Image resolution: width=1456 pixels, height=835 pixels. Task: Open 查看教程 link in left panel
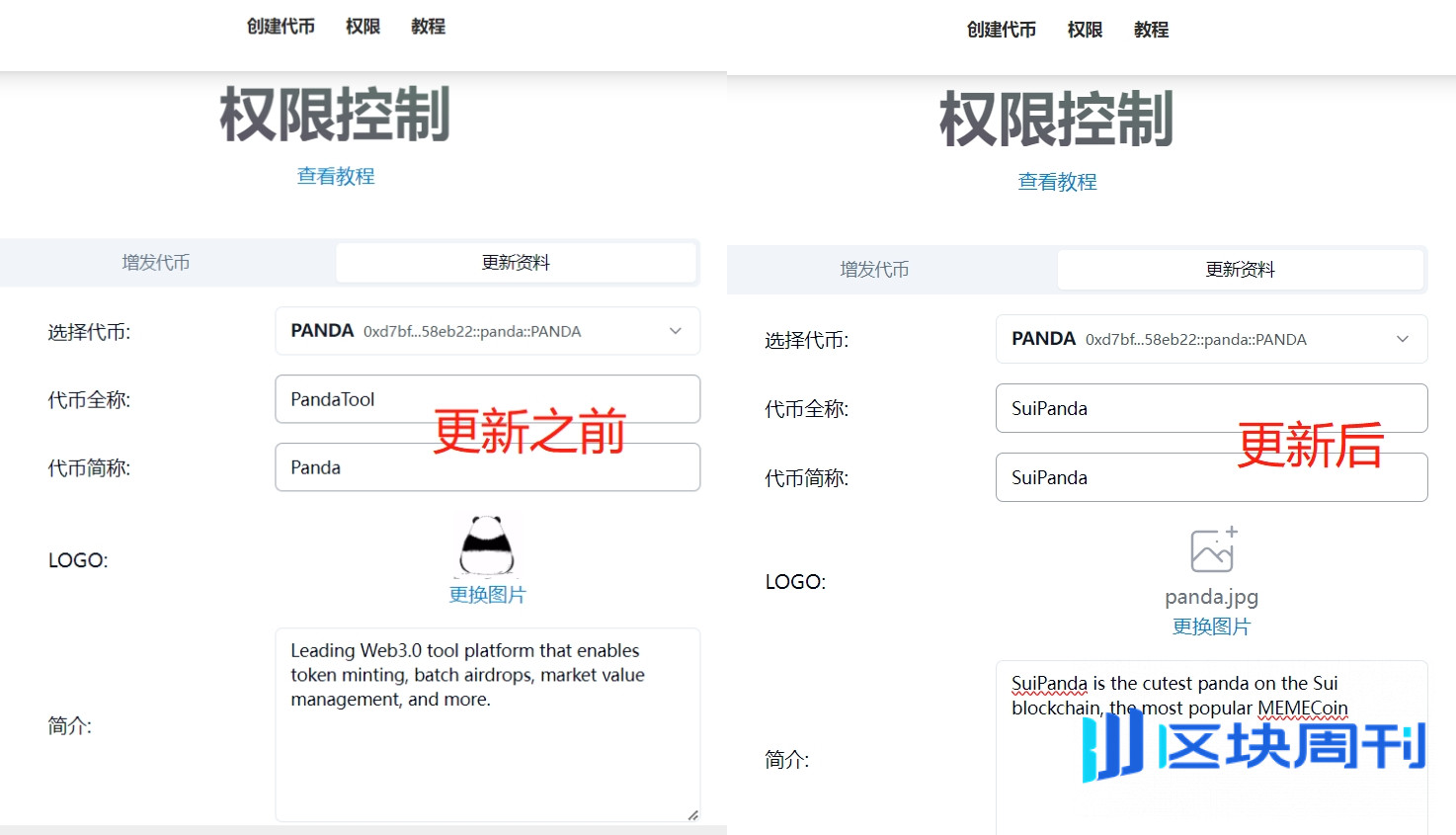[336, 176]
